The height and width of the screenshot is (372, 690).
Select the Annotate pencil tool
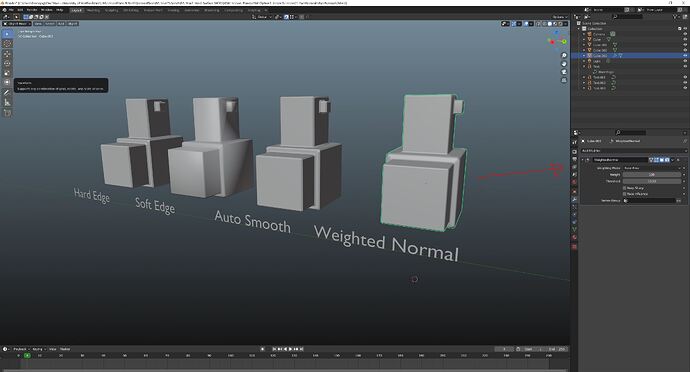pos(7,92)
